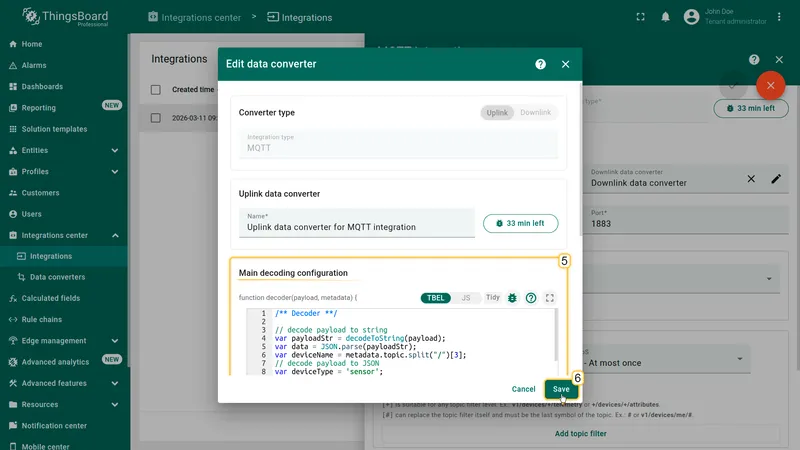
Task: Edit the uplink converter Name field
Action: click(357, 223)
